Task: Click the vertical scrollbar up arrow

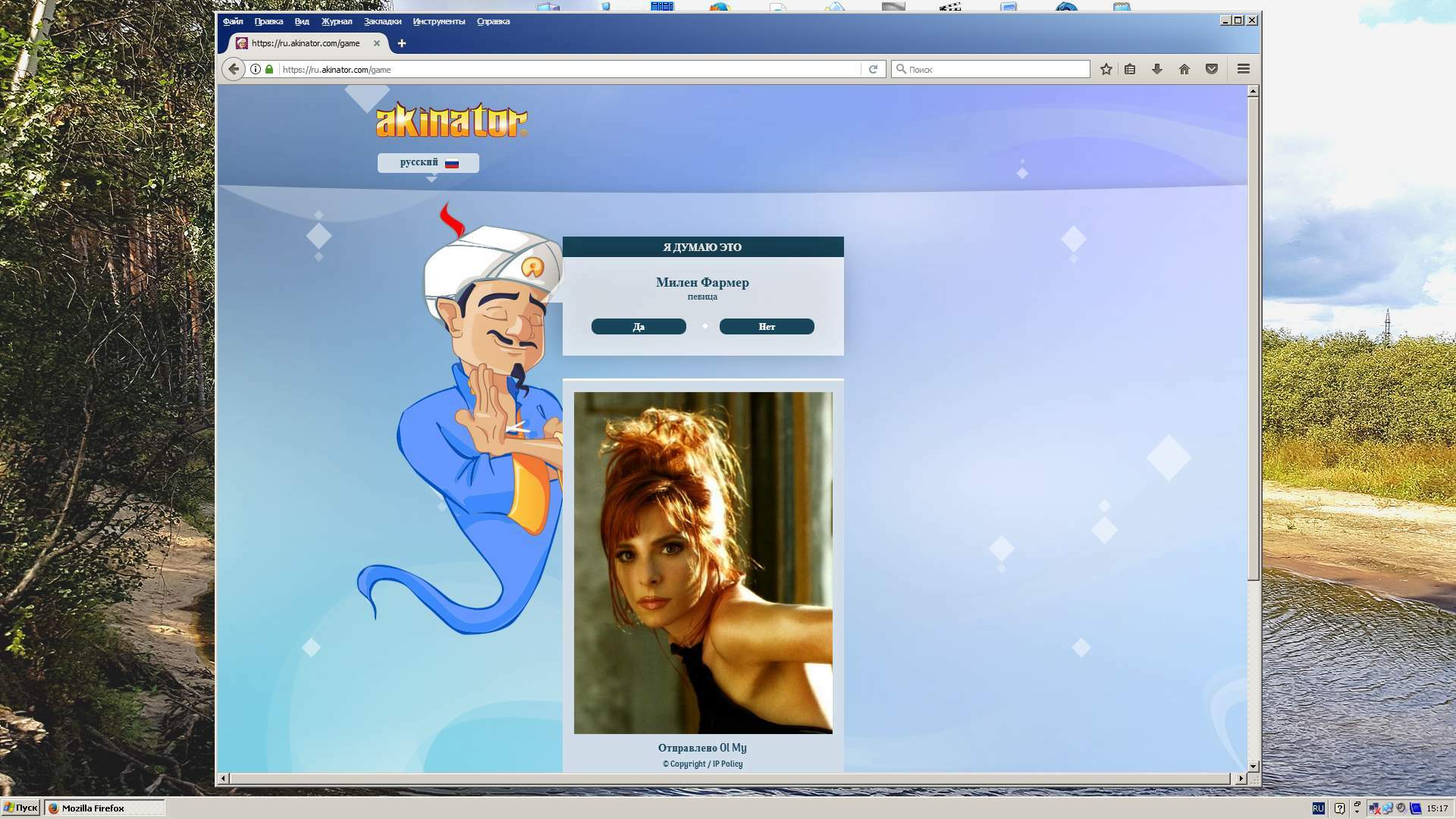Action: [x=1254, y=91]
